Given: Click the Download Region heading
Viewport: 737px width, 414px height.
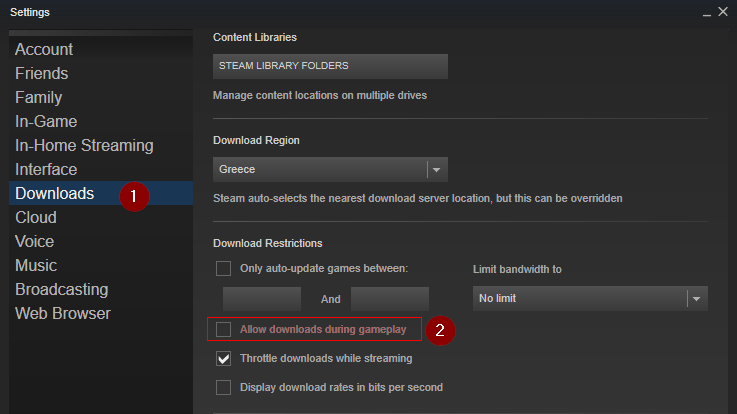Looking at the screenshot, I should 256,141.
